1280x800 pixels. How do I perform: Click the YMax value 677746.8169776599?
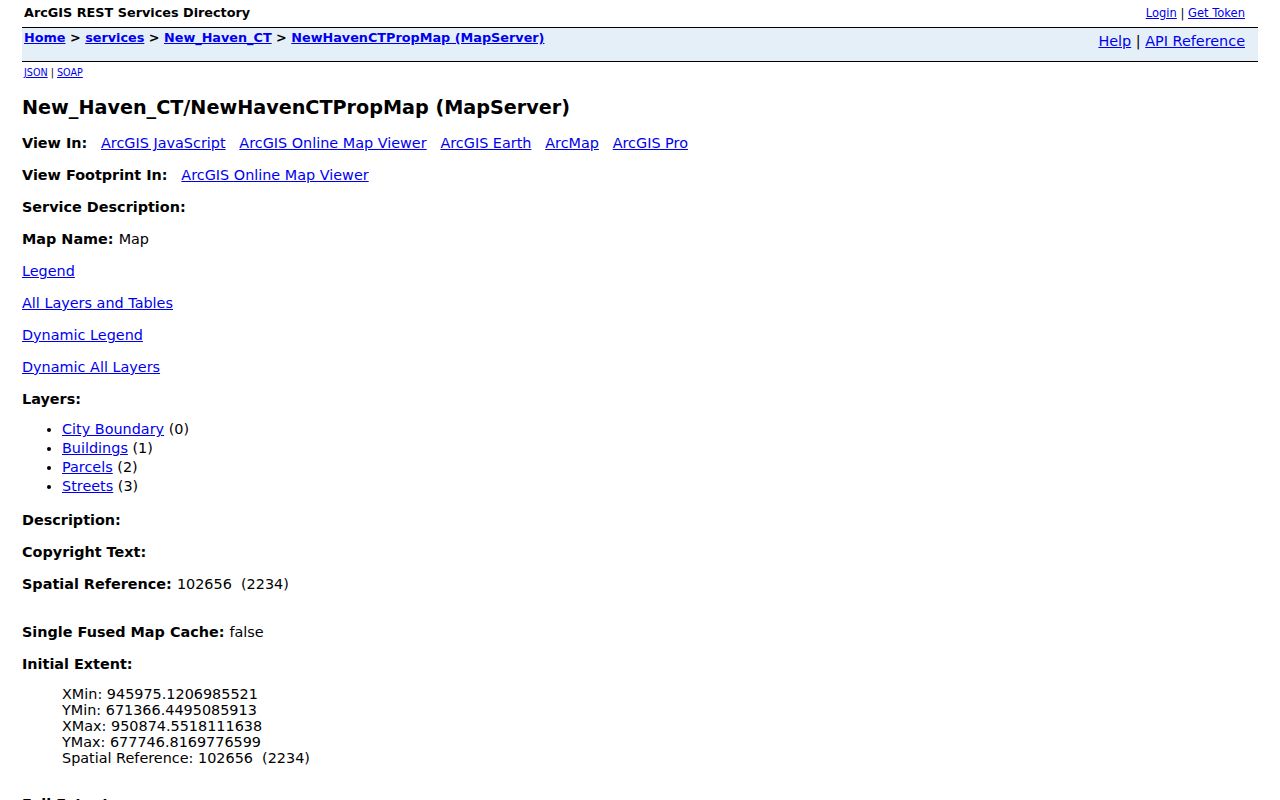185,742
